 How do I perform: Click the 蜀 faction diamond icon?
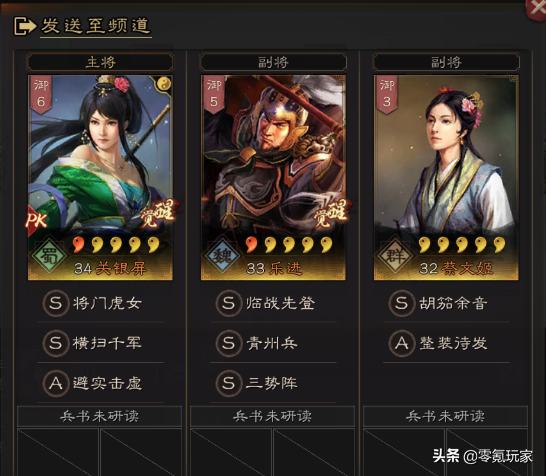[49, 257]
